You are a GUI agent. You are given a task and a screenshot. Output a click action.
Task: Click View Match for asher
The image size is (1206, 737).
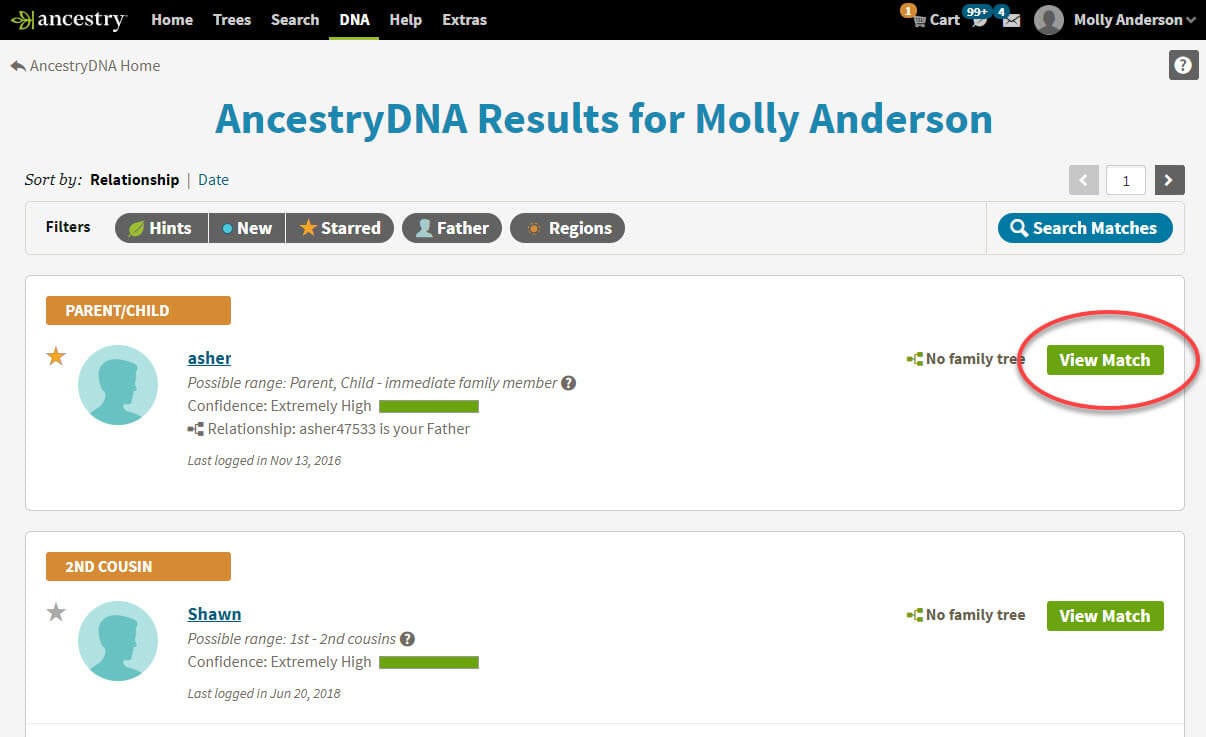(x=1105, y=360)
